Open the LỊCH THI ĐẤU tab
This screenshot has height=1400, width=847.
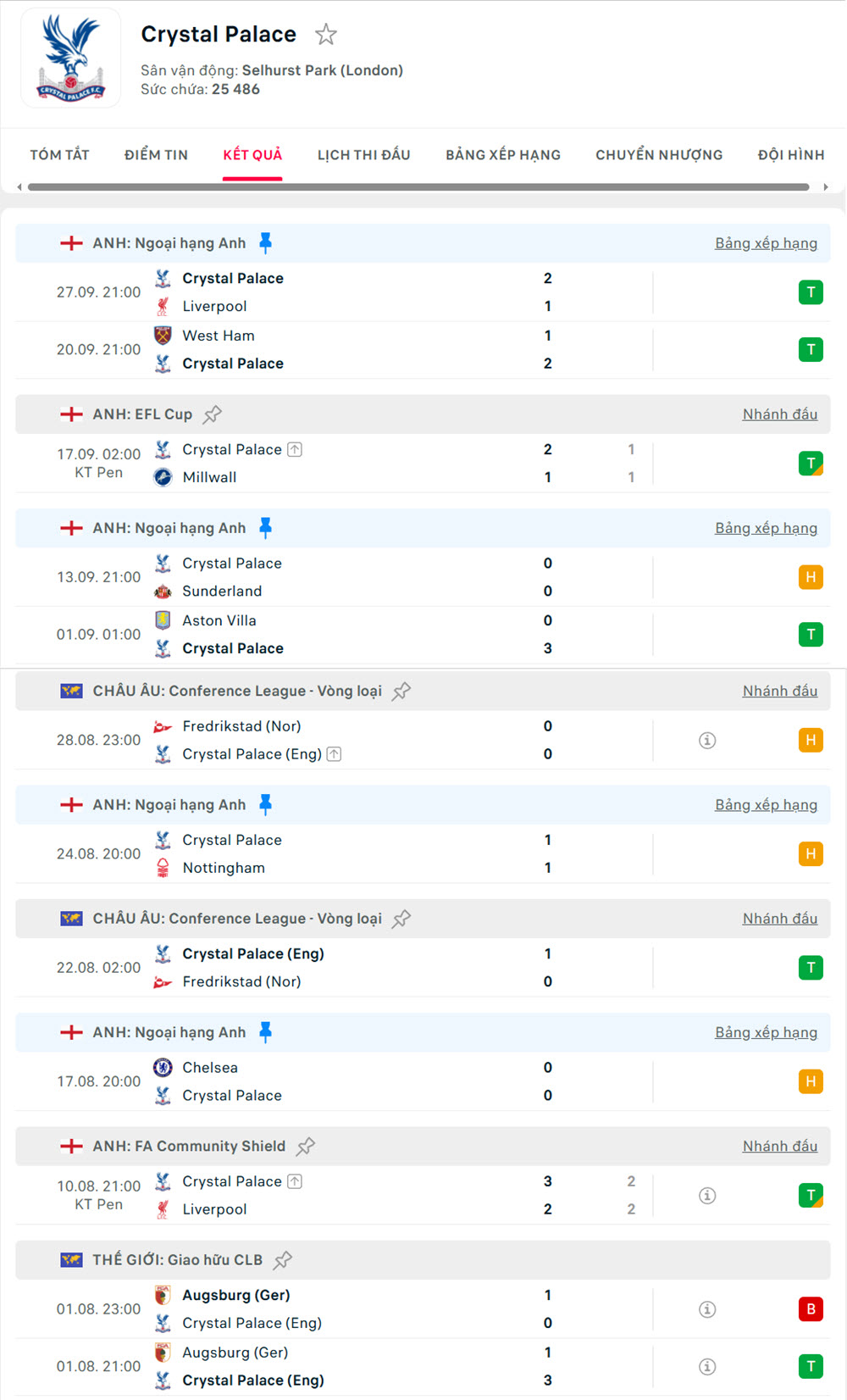point(363,155)
